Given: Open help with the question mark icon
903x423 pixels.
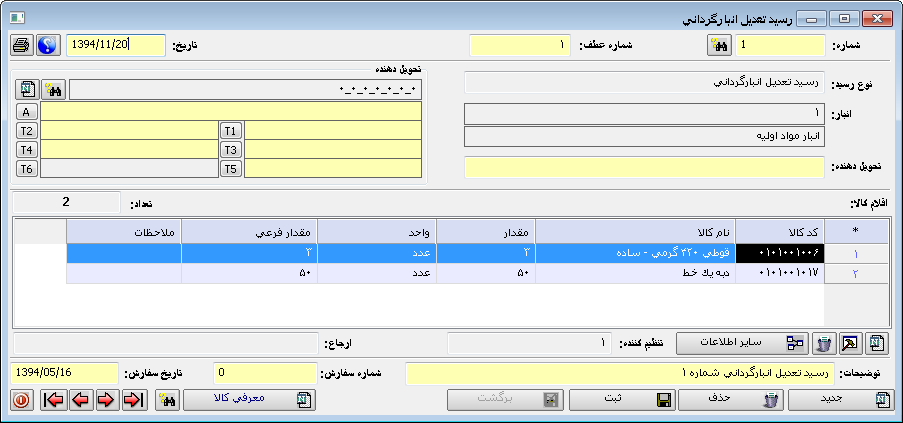Looking at the screenshot, I should pyautogui.click(x=47, y=45).
